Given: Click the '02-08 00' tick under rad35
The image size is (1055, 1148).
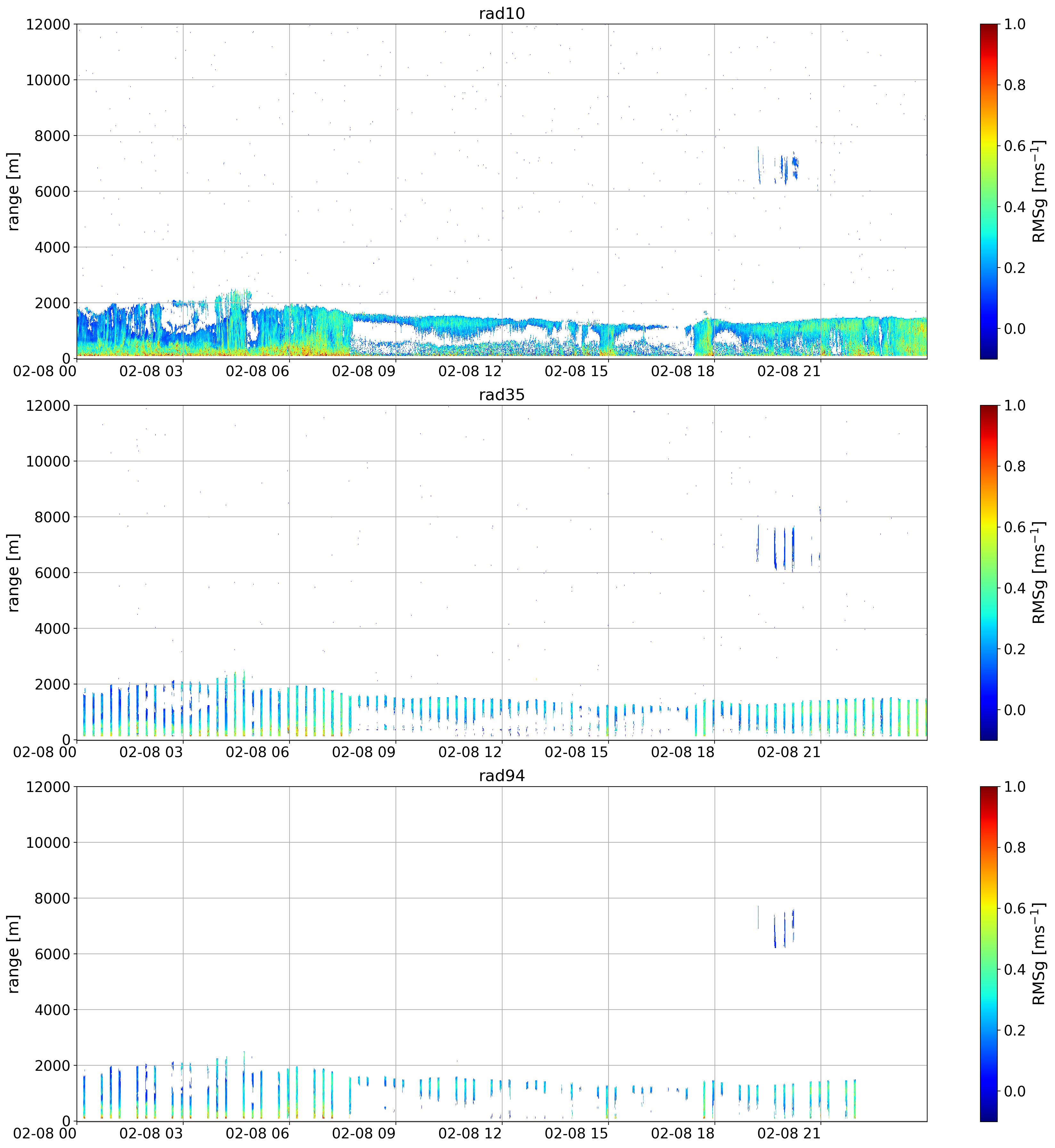Looking at the screenshot, I should [45, 752].
